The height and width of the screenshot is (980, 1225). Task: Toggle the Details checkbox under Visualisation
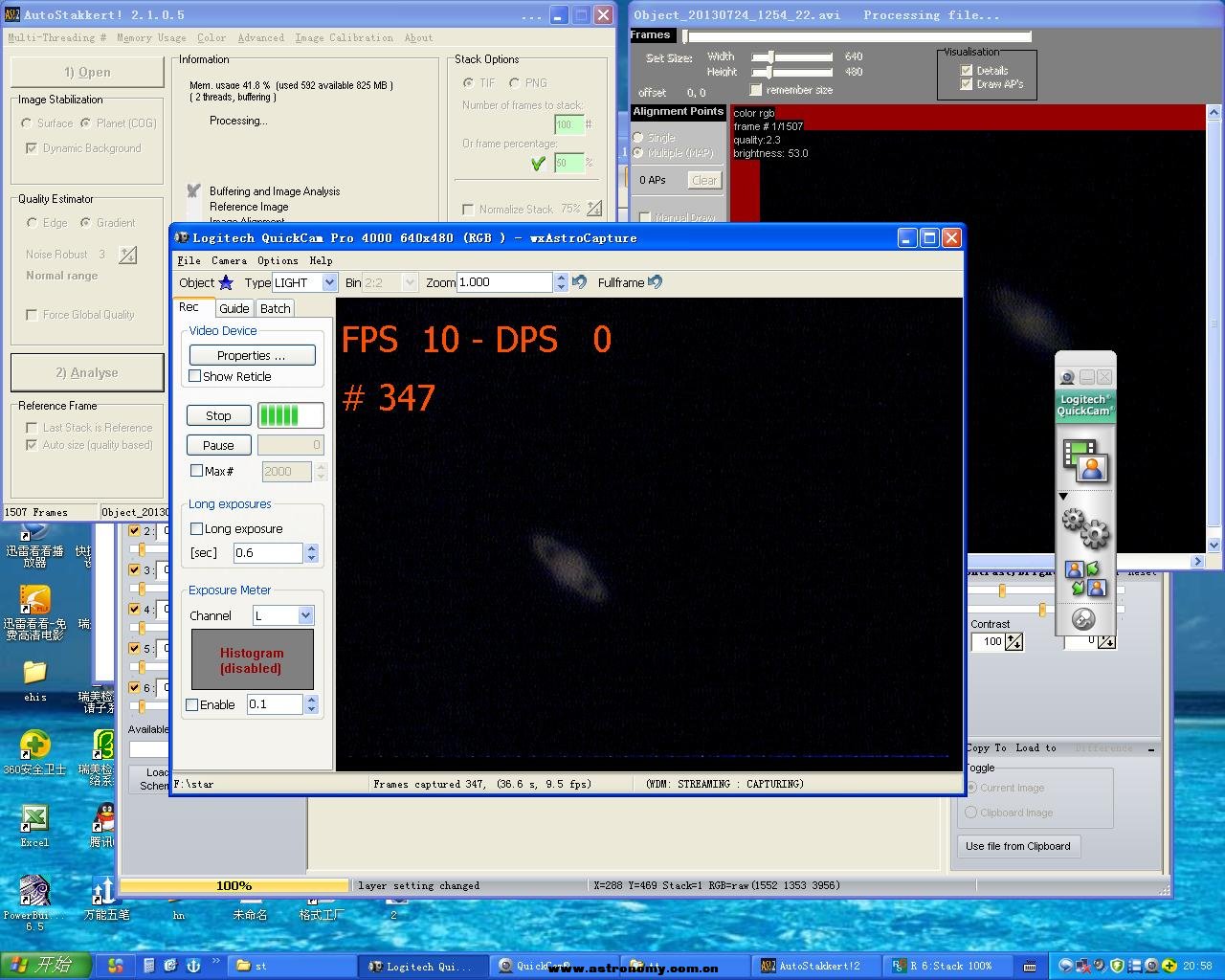tap(967, 71)
